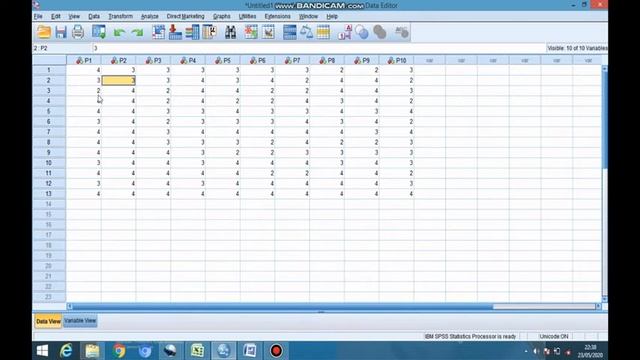Screen dimensions: 640x360
Task: Select row 13 header
Action: (x=49, y=194)
